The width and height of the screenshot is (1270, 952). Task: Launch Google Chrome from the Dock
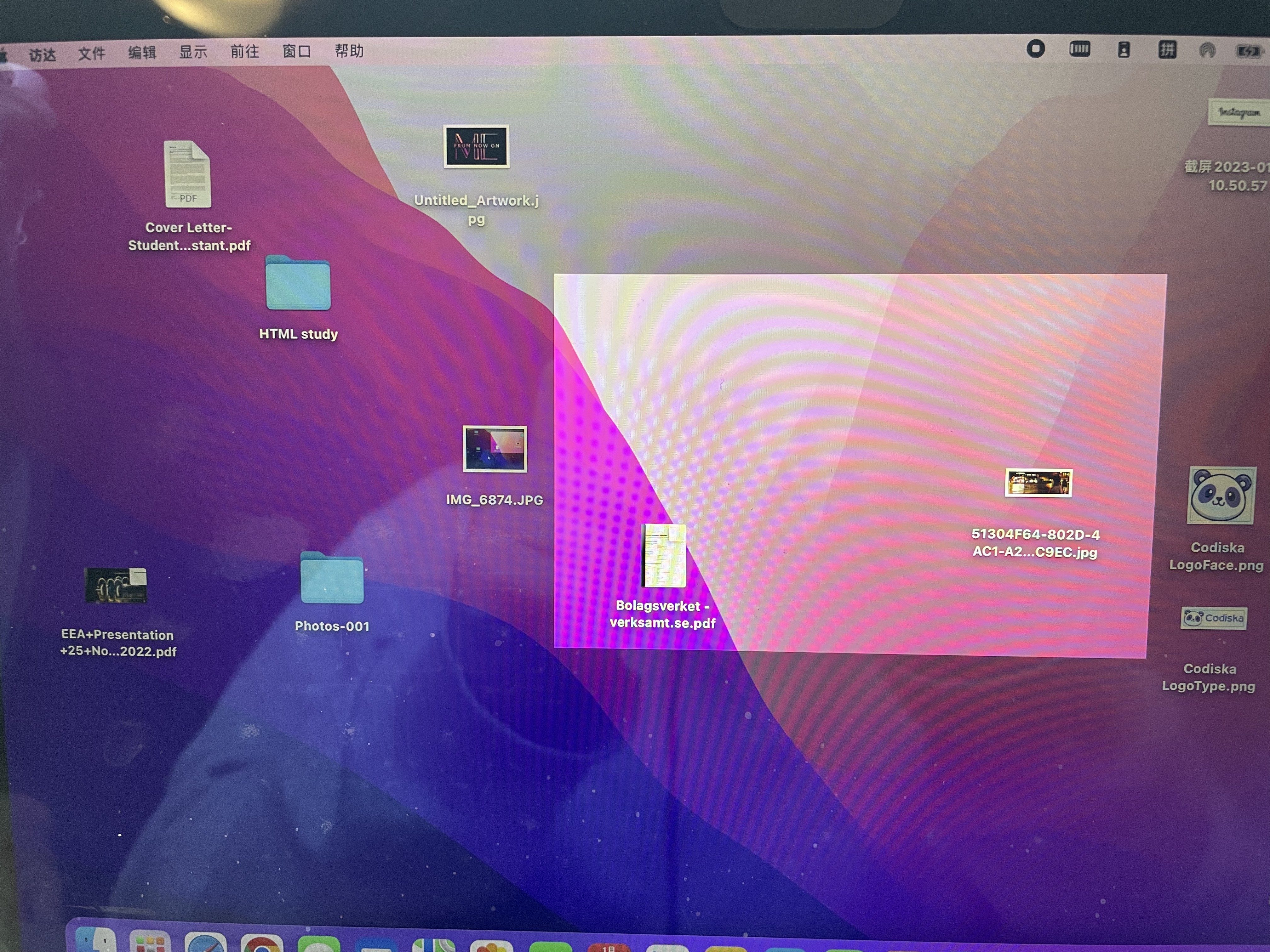pyautogui.click(x=262, y=944)
